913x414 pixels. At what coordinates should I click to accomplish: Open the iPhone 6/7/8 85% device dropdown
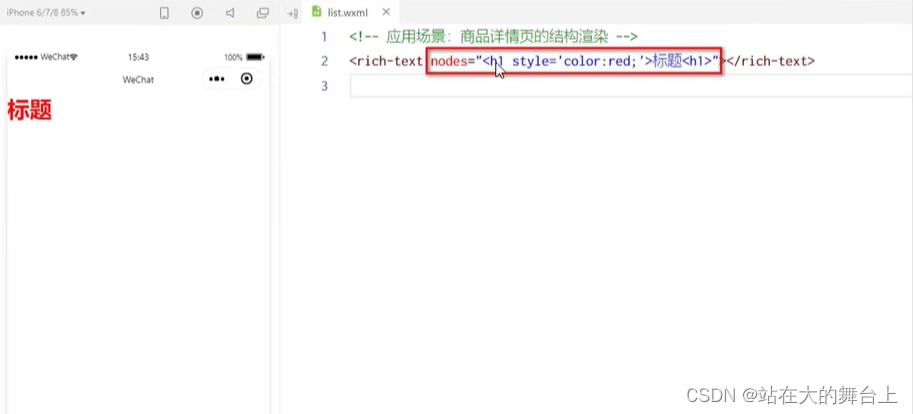(x=46, y=12)
